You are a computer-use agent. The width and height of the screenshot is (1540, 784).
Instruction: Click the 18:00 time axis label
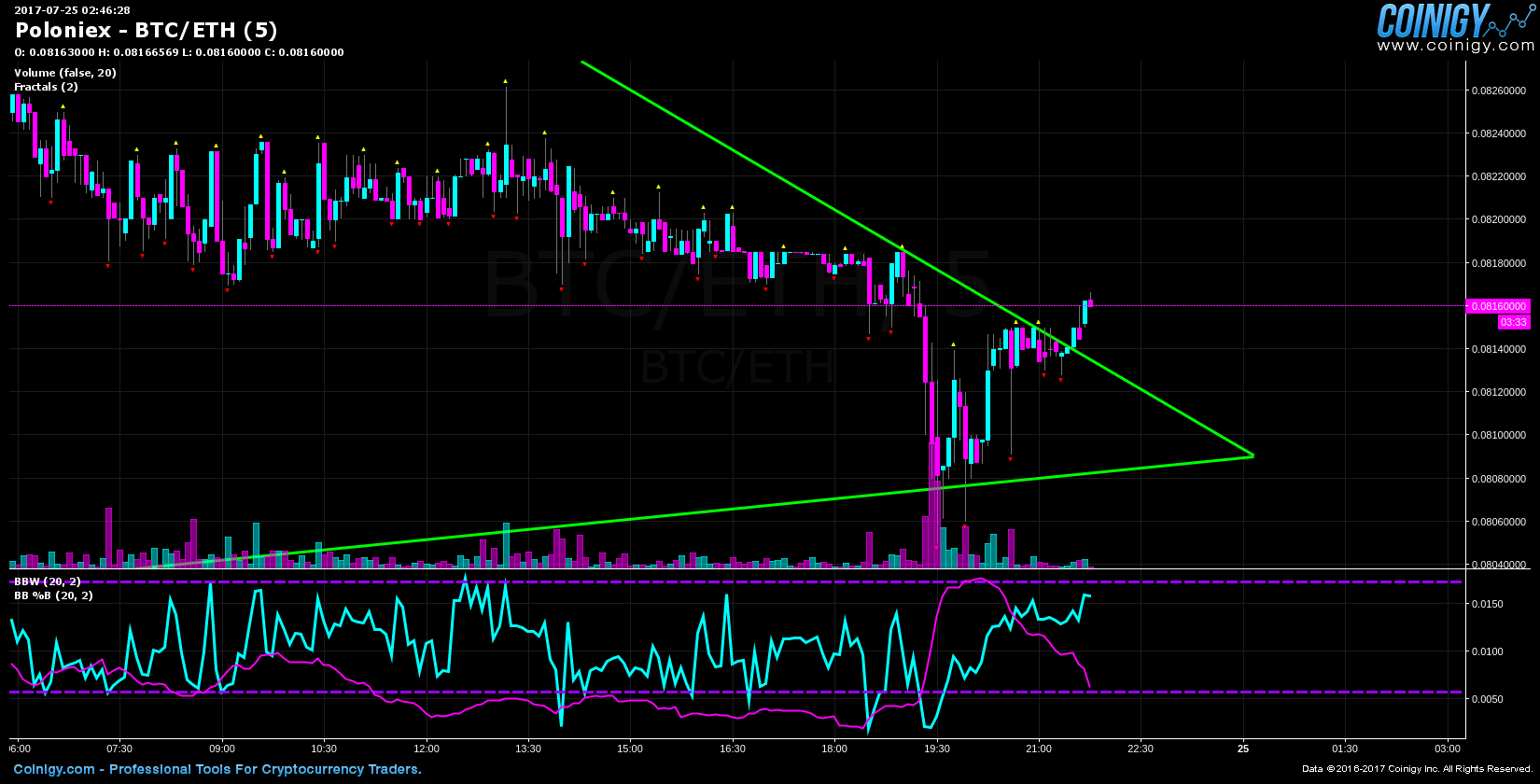click(834, 749)
